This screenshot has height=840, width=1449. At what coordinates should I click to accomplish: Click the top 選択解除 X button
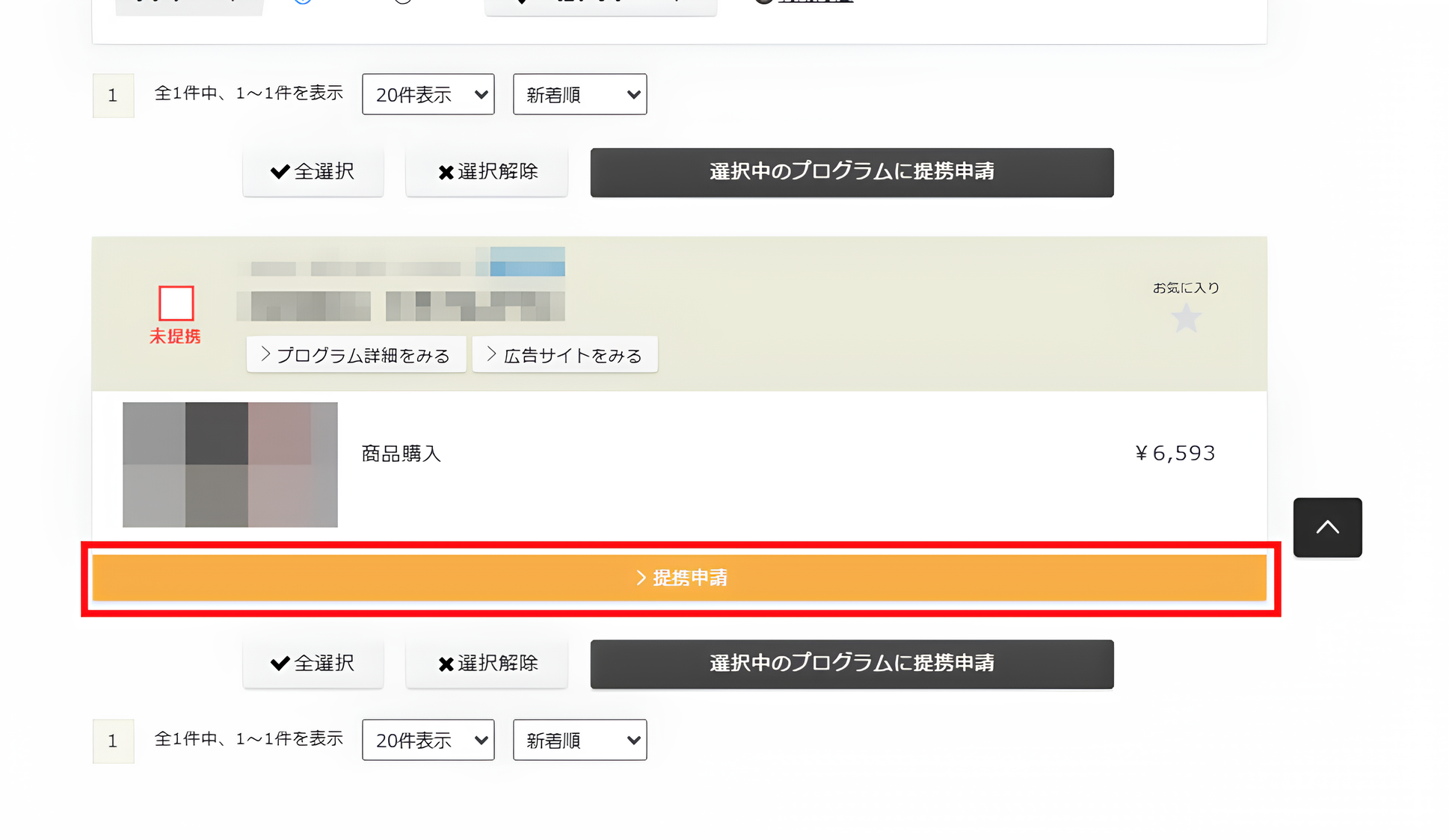pyautogui.click(x=487, y=172)
